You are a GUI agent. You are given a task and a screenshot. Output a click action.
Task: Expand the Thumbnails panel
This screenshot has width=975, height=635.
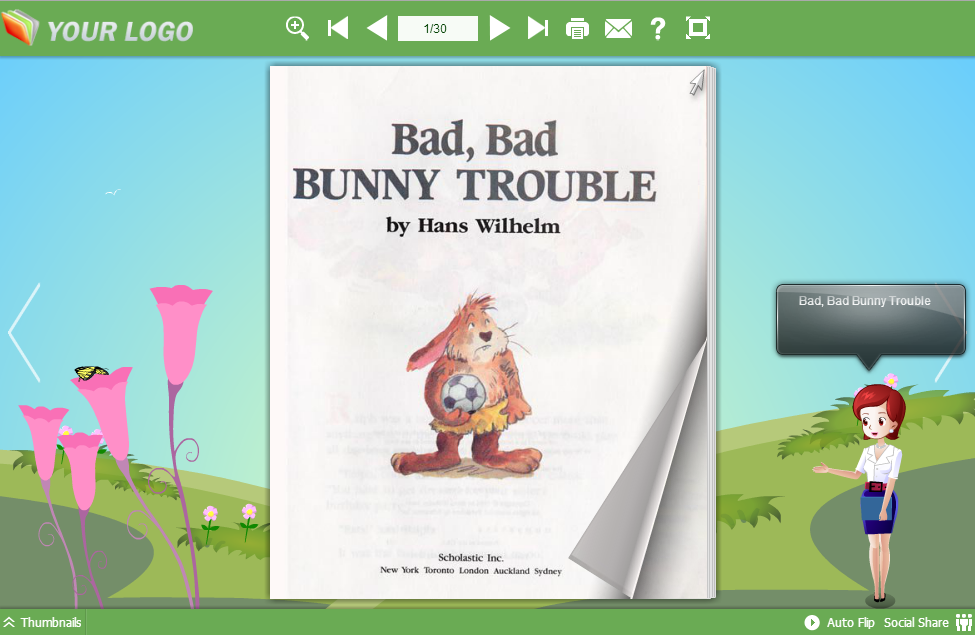pyautogui.click(x=42, y=623)
